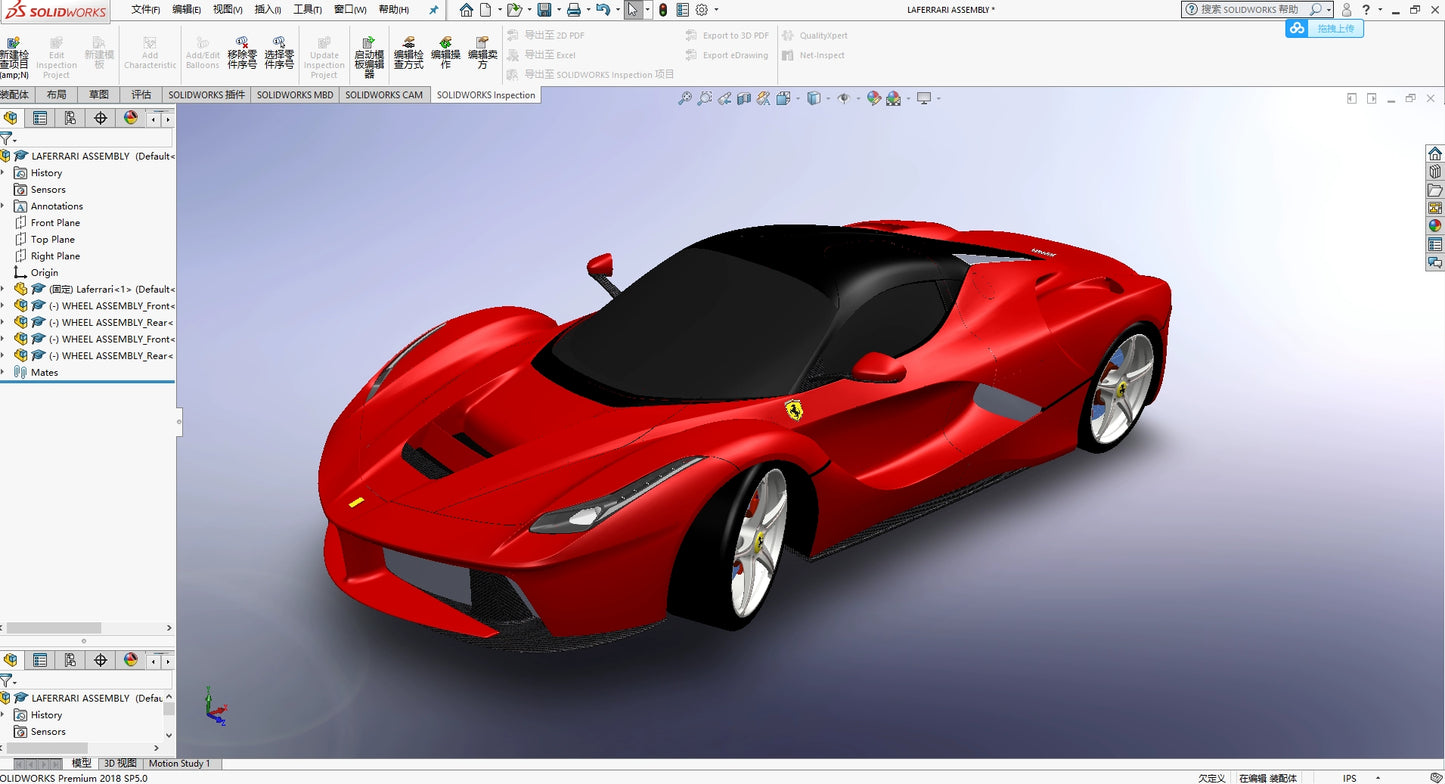Click the Zoom to Area icon
Screen dimensions: 1445x784
click(x=705, y=98)
